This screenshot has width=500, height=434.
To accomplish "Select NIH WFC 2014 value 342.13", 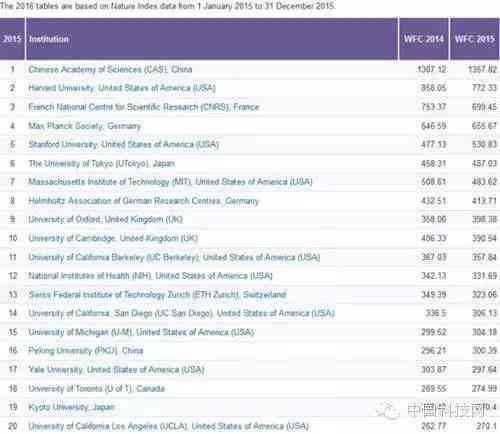I will coord(434,276).
